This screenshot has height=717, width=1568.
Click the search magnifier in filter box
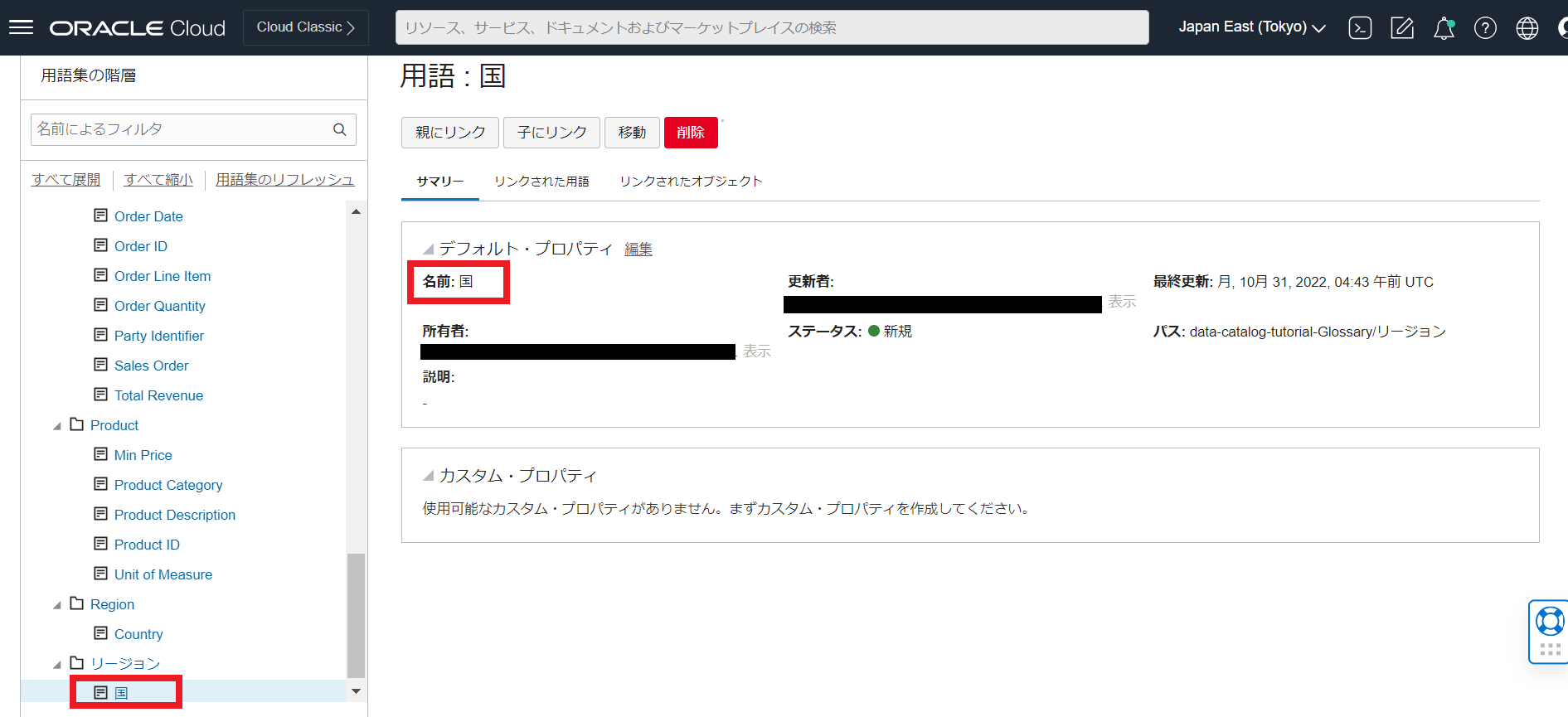click(x=340, y=129)
